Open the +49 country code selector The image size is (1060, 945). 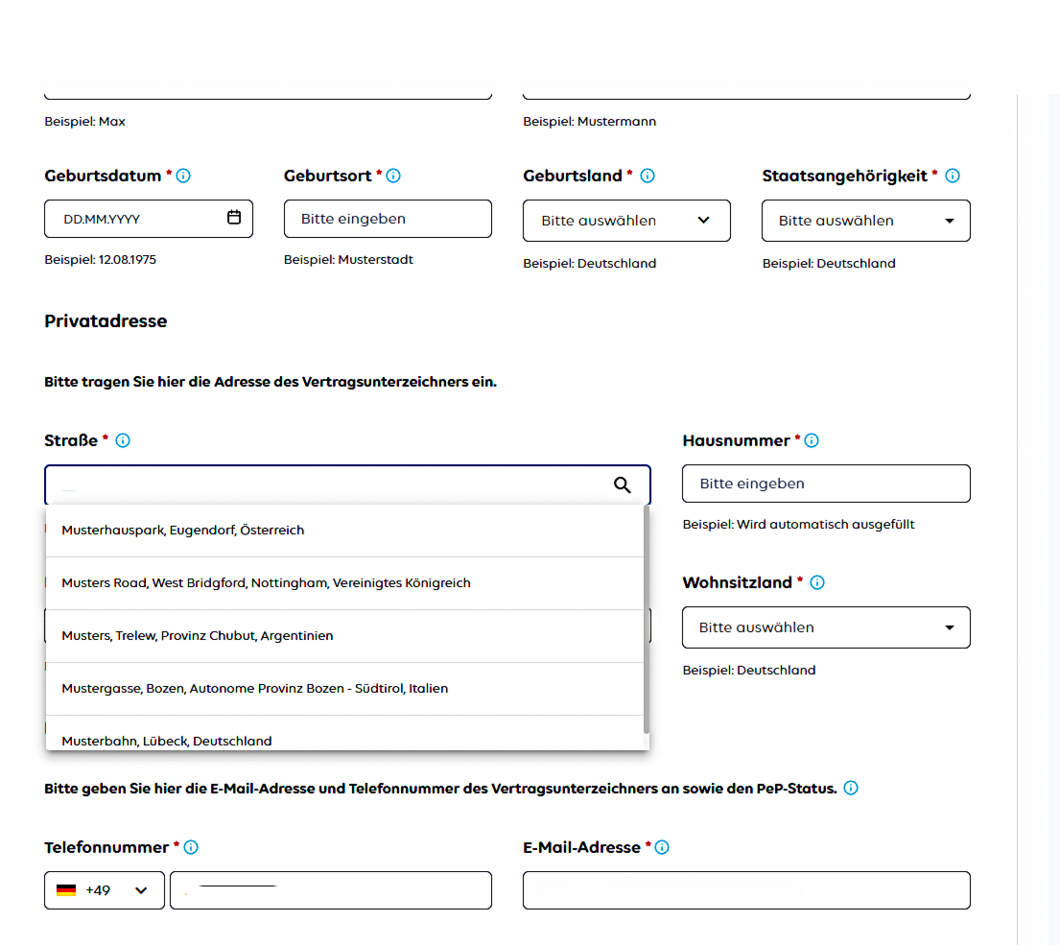point(104,890)
